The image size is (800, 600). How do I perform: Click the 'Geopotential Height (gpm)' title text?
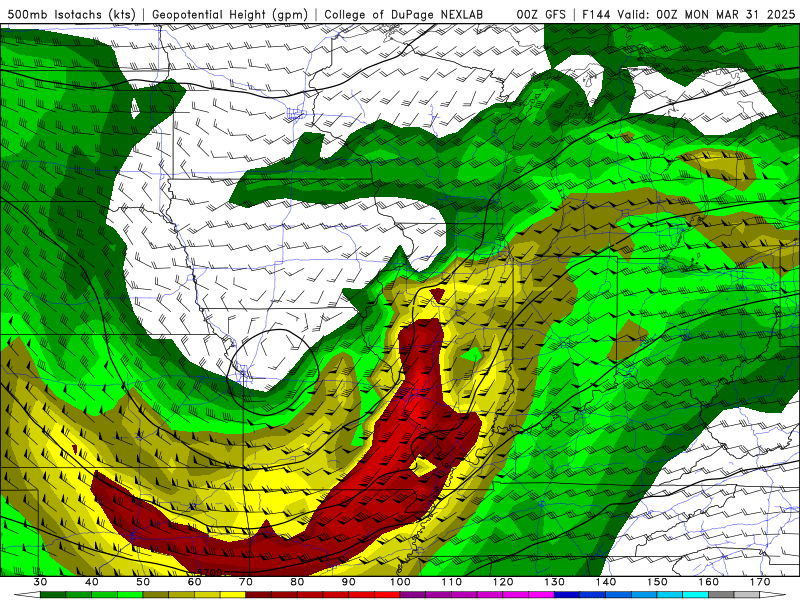(x=230, y=15)
